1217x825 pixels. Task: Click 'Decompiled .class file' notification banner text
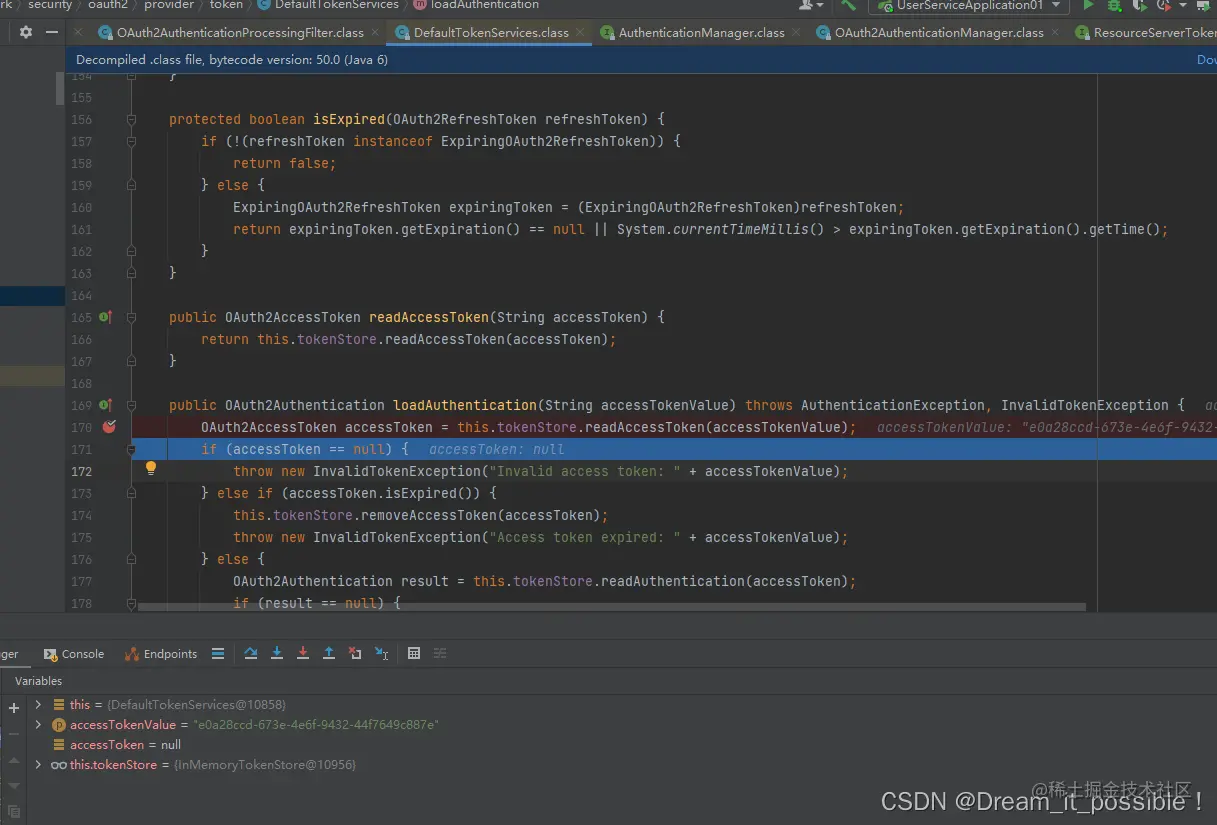232,60
